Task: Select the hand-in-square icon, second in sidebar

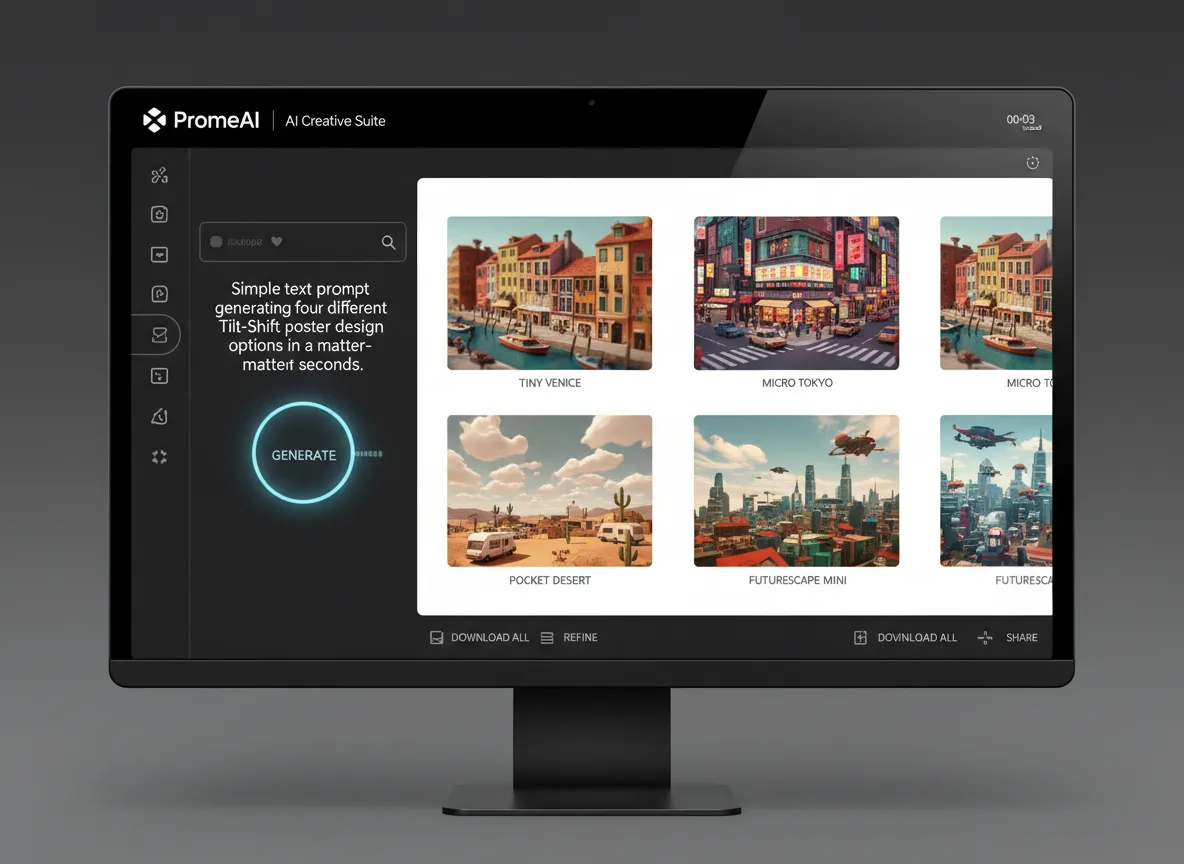Action: pyautogui.click(x=159, y=214)
